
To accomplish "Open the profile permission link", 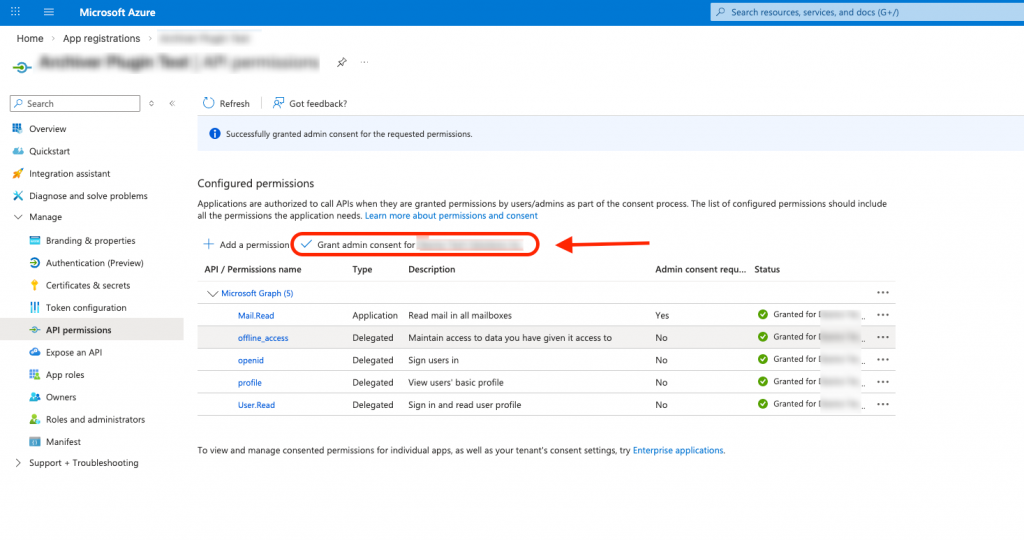I will pyautogui.click(x=249, y=383).
